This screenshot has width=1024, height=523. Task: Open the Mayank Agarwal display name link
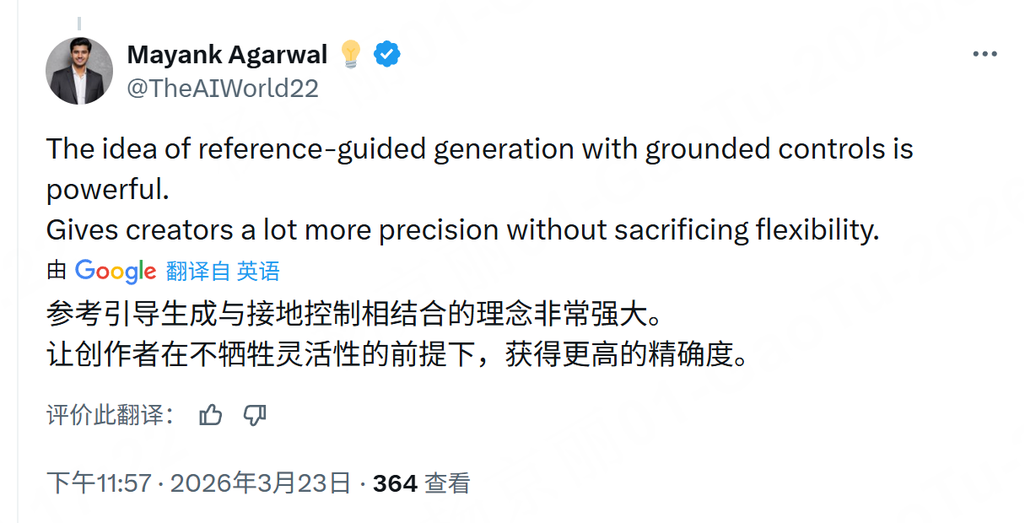point(228,54)
